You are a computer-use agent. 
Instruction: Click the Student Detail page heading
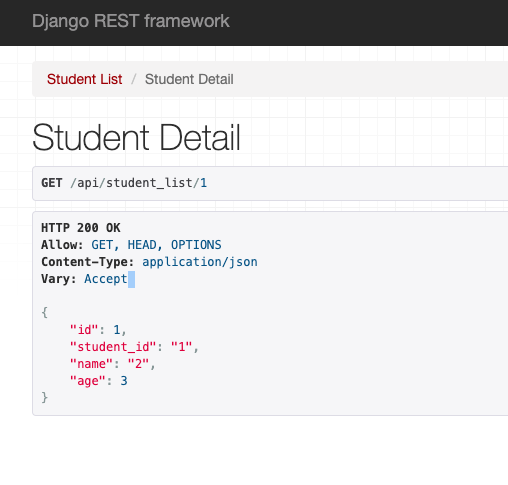point(136,137)
